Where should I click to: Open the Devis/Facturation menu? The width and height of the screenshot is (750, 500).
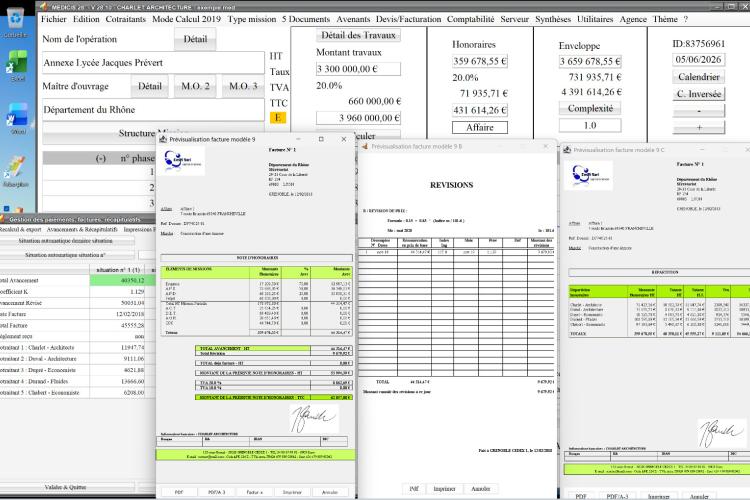tap(408, 19)
